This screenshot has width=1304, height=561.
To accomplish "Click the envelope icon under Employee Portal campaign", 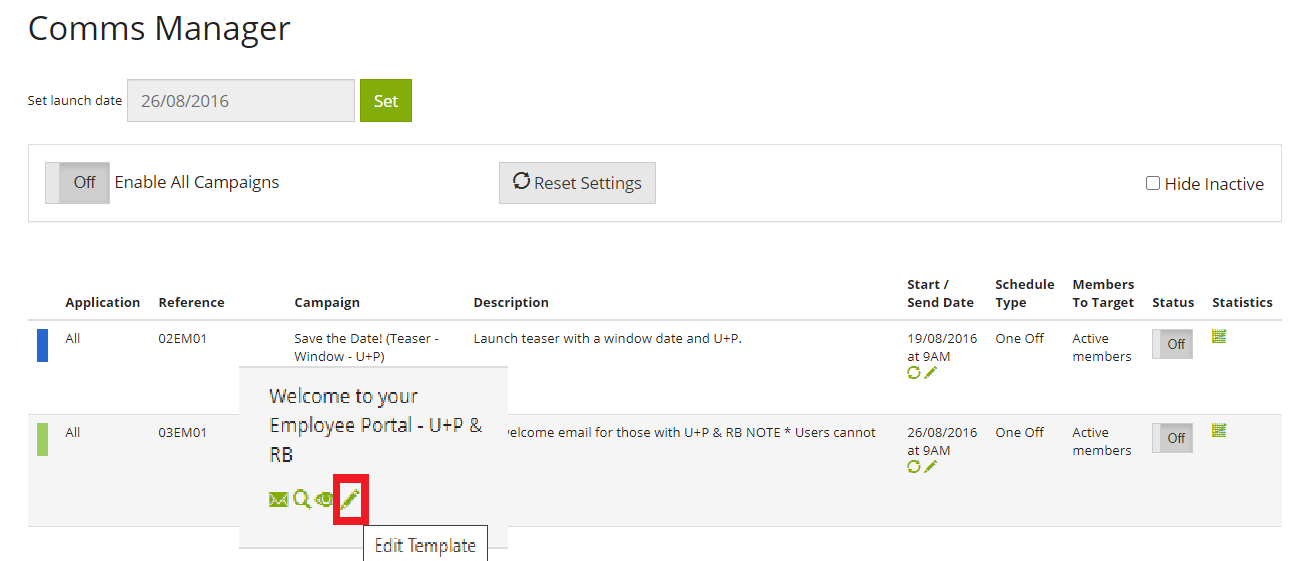I will click(279, 499).
